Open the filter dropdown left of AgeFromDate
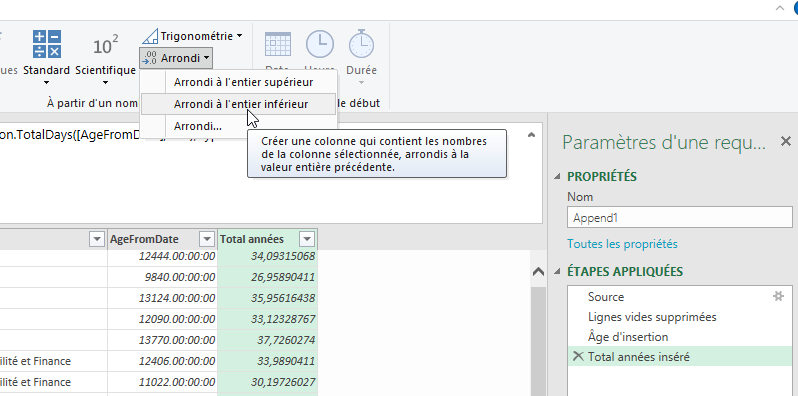 (97, 239)
